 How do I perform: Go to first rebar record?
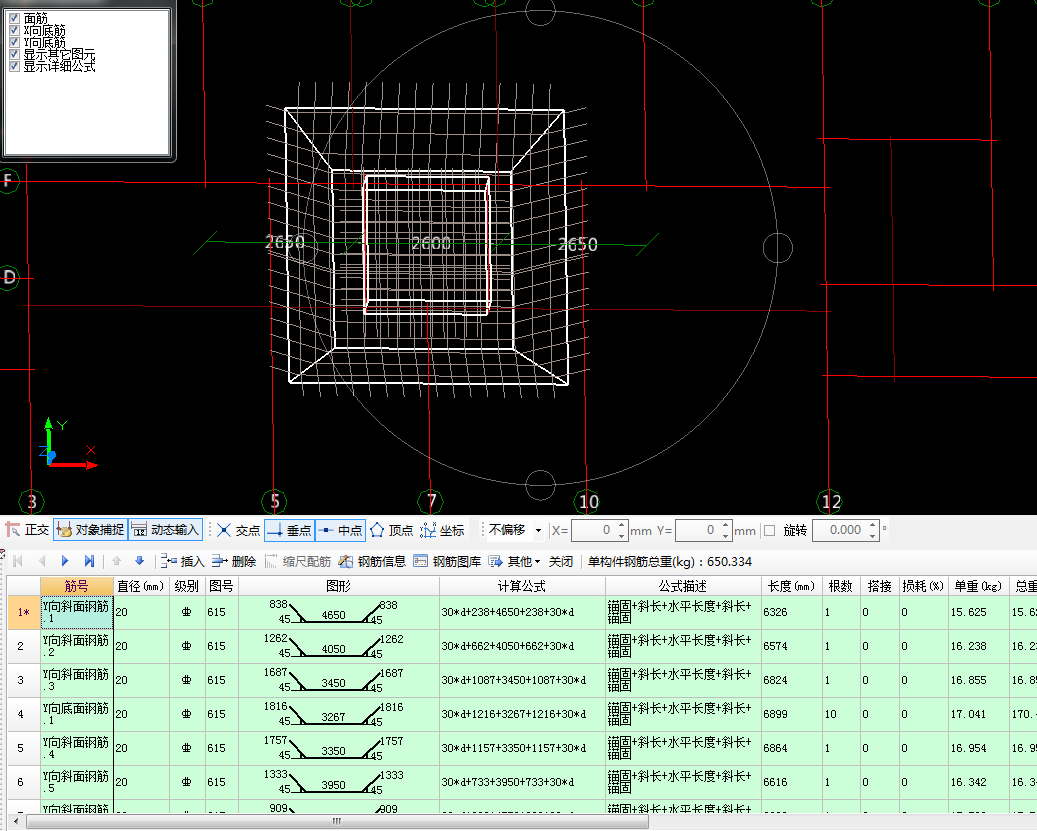coord(18,561)
